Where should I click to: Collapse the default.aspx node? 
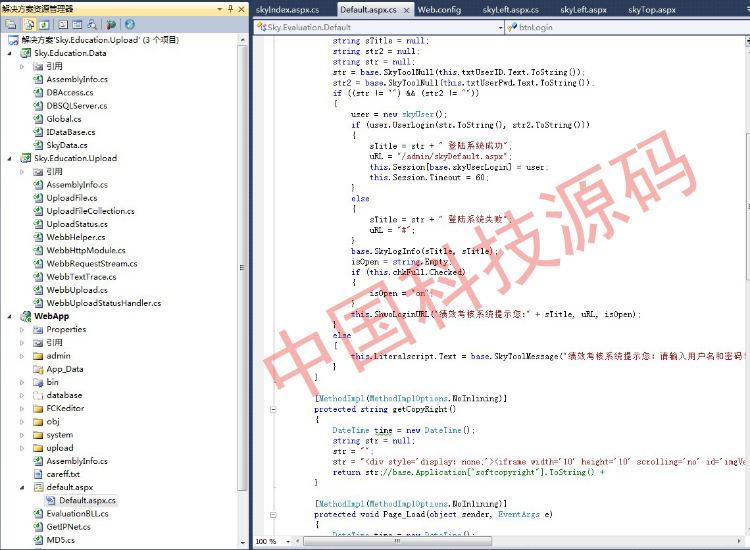[22, 488]
